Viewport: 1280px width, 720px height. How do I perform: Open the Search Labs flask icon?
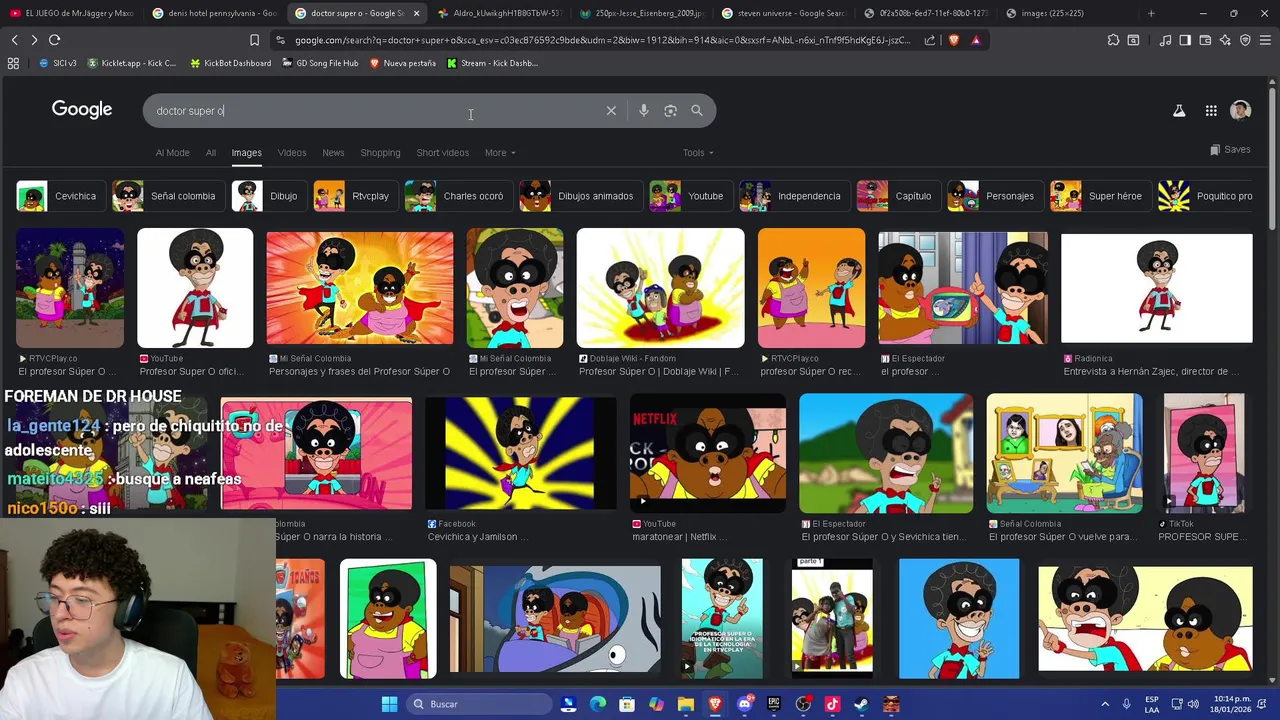[1179, 111]
